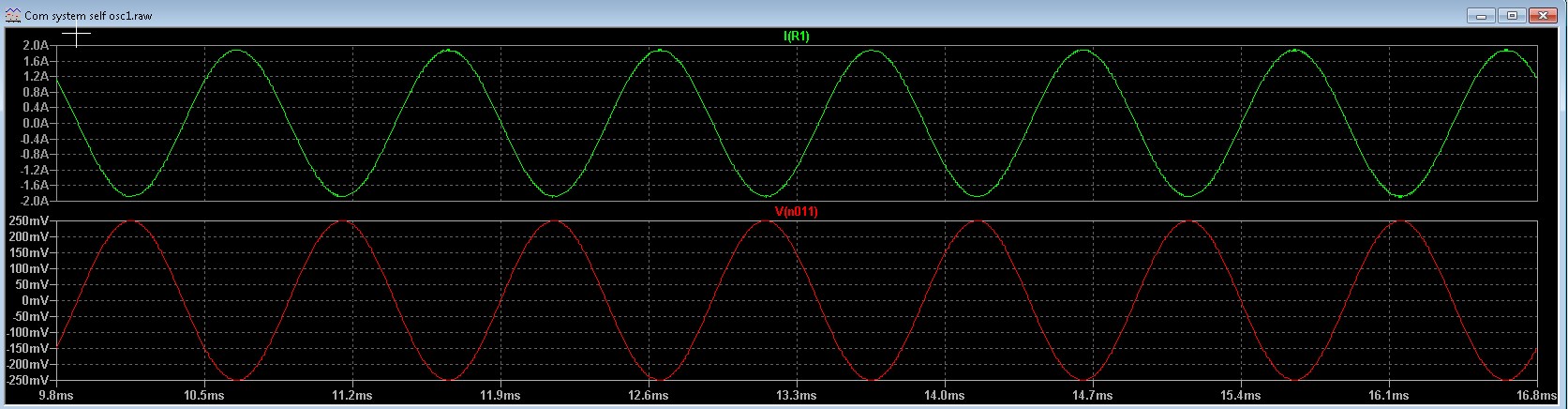Click the 1.2A vertical axis label
This screenshot has height=409, width=1568.
pos(36,76)
